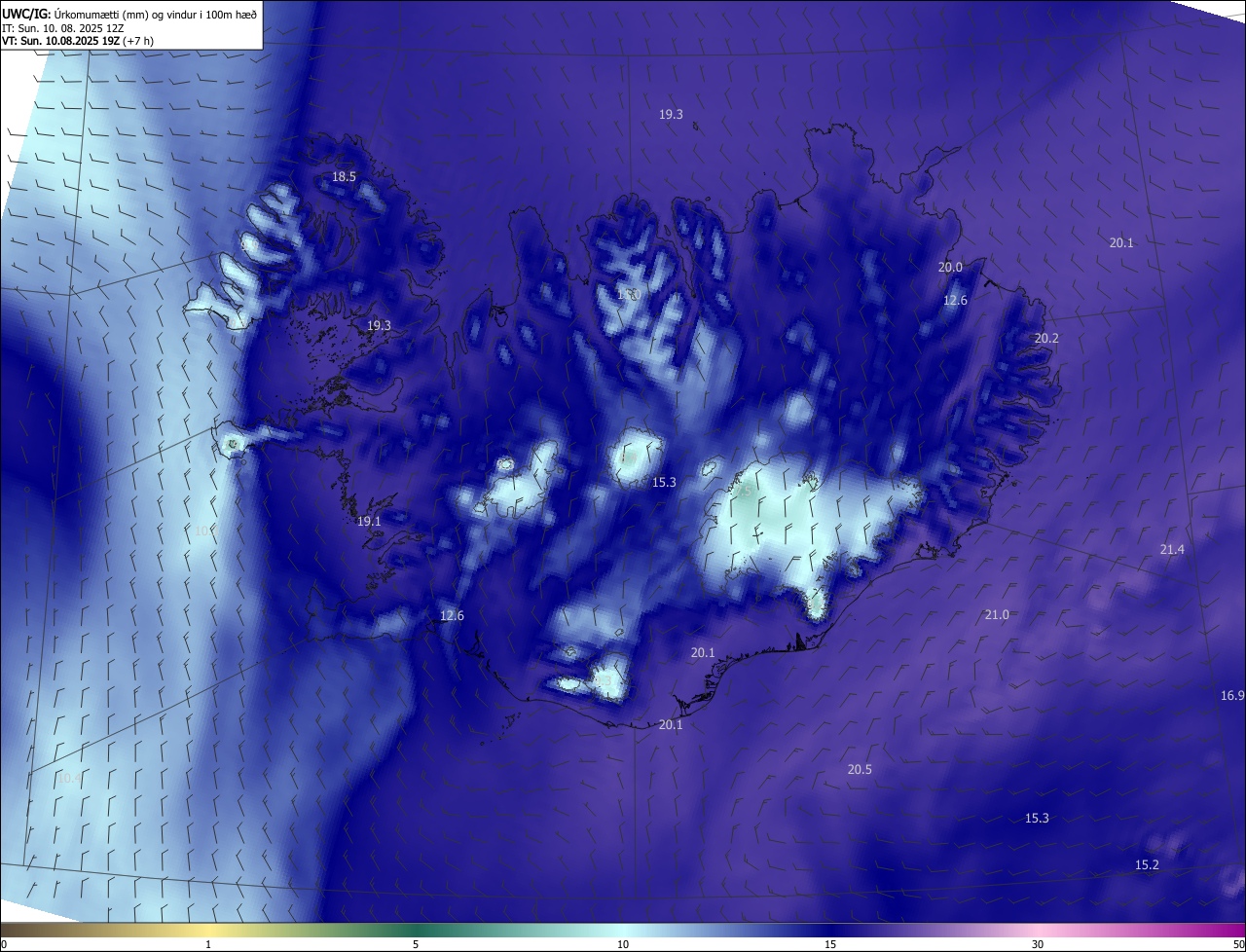Click the 21.0 value off the southeast coast
The width and height of the screenshot is (1246, 952).
[x=997, y=615]
